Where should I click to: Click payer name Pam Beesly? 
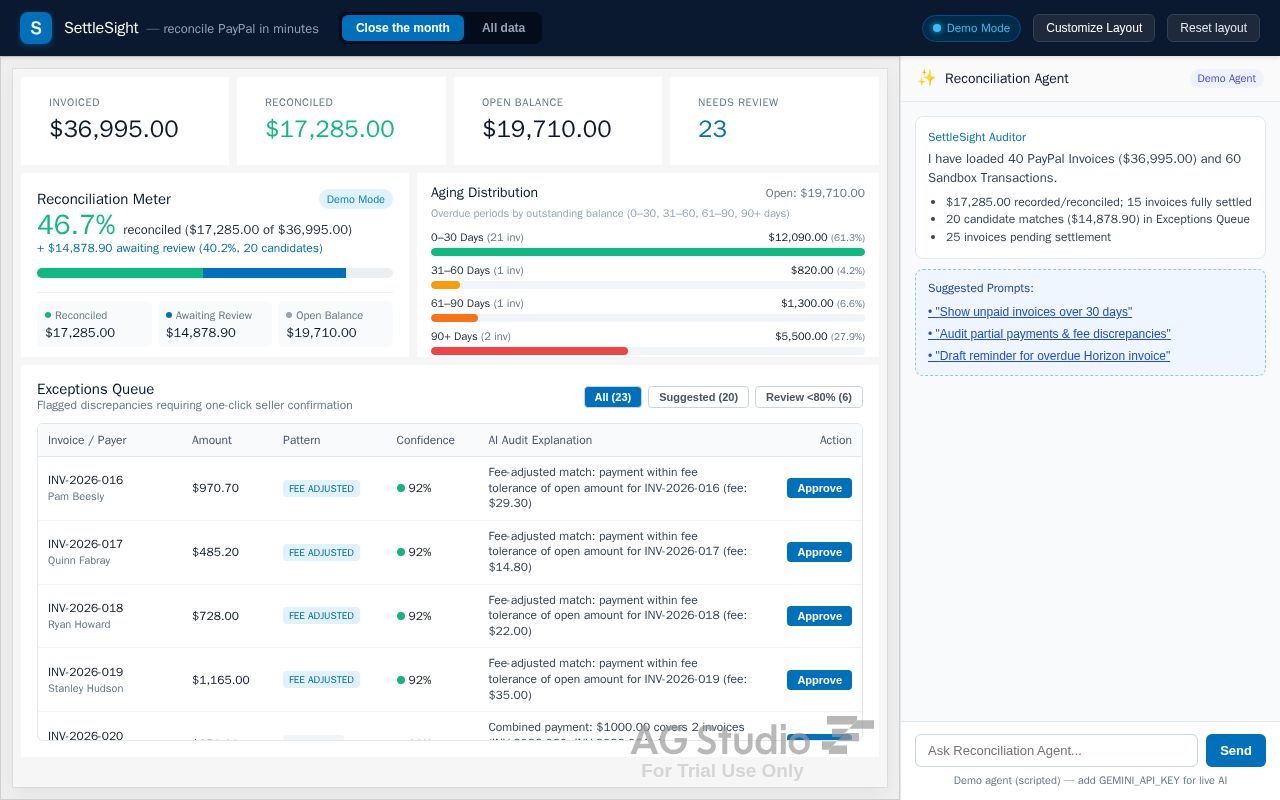click(76, 496)
